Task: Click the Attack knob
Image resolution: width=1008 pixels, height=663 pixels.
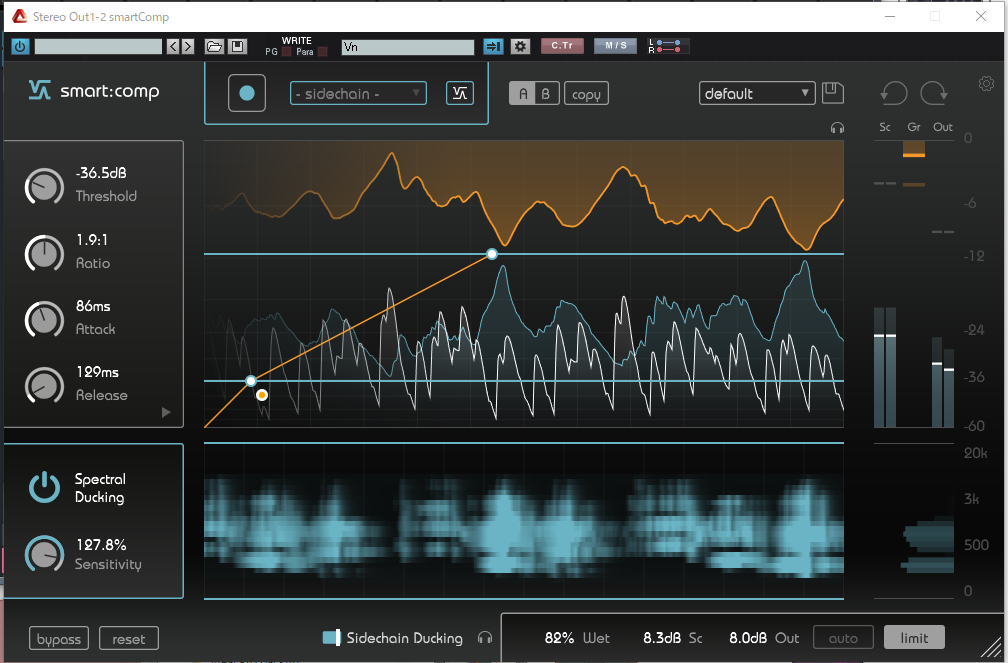Action: coord(44,319)
